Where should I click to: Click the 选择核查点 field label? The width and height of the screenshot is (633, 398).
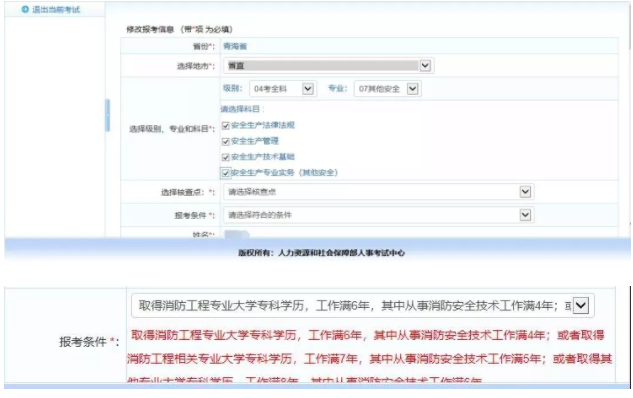188,192
